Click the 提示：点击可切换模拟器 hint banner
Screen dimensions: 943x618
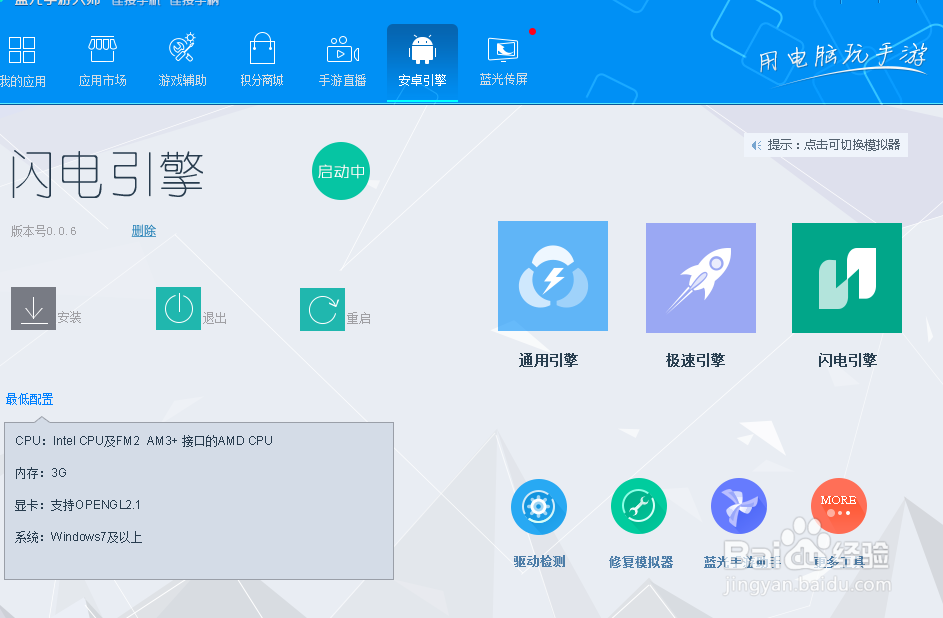826,145
